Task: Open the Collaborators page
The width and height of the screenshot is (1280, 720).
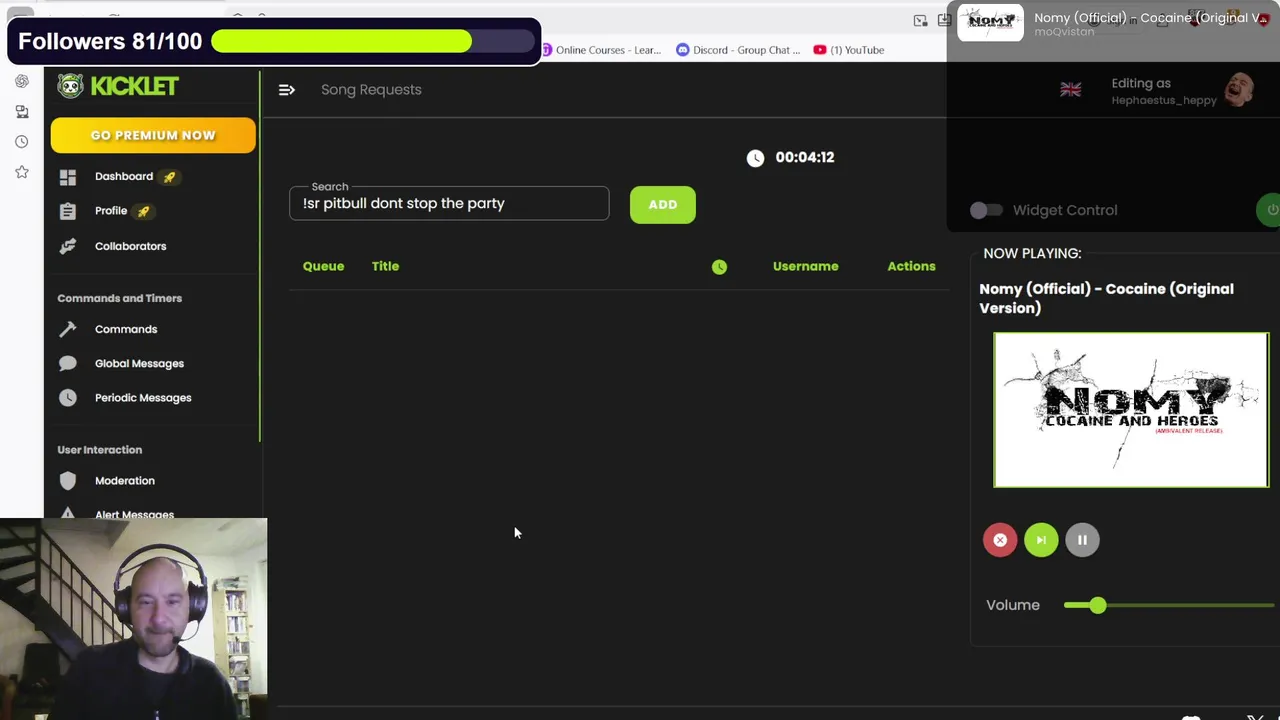Action: [130, 246]
